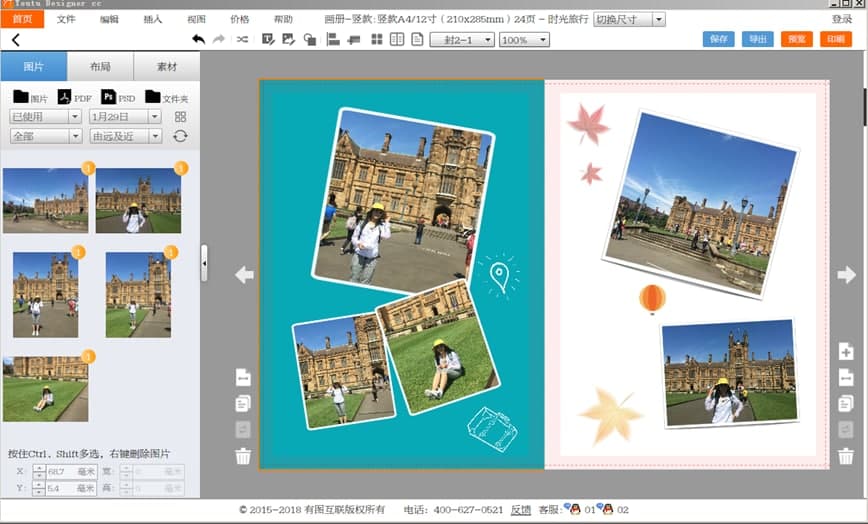Import a PSD file
Image resolution: width=868 pixels, height=524 pixels.
109,97
